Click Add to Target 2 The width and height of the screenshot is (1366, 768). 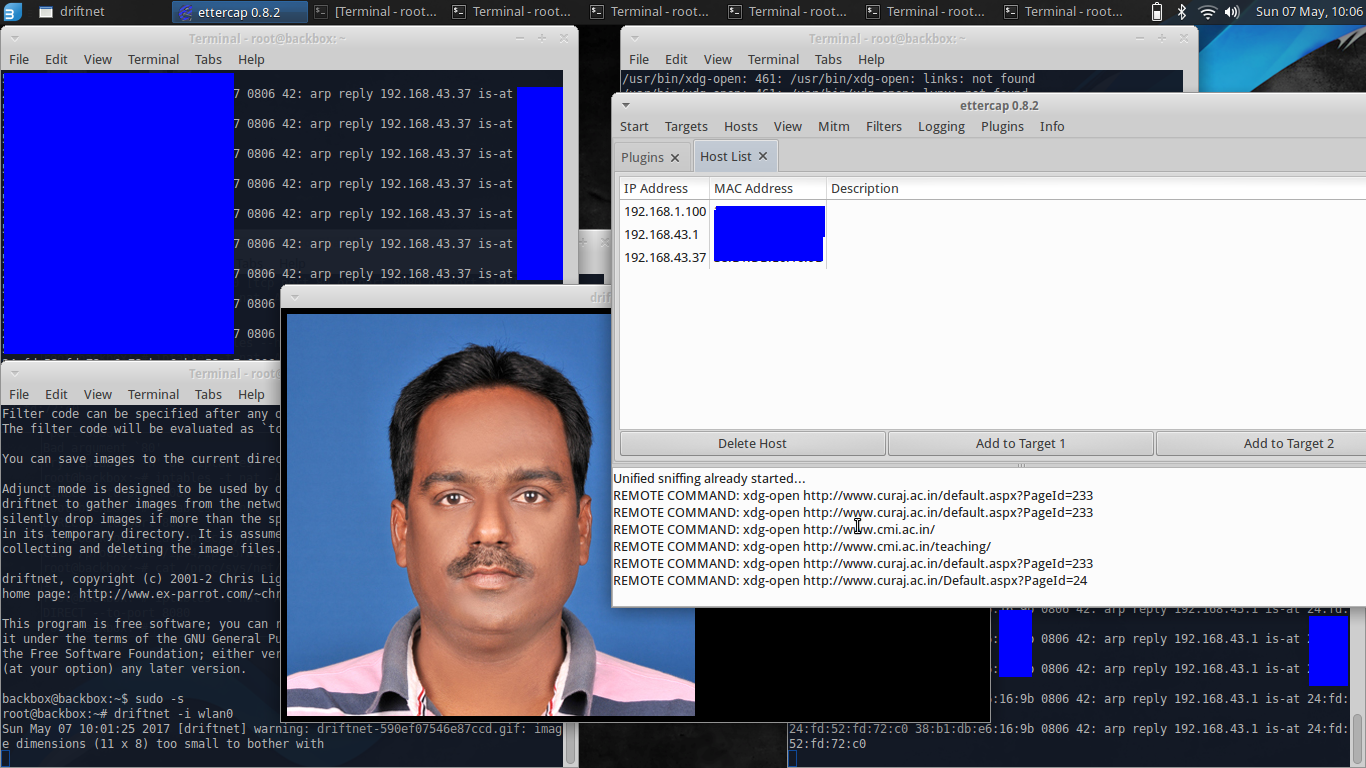coord(1261,443)
